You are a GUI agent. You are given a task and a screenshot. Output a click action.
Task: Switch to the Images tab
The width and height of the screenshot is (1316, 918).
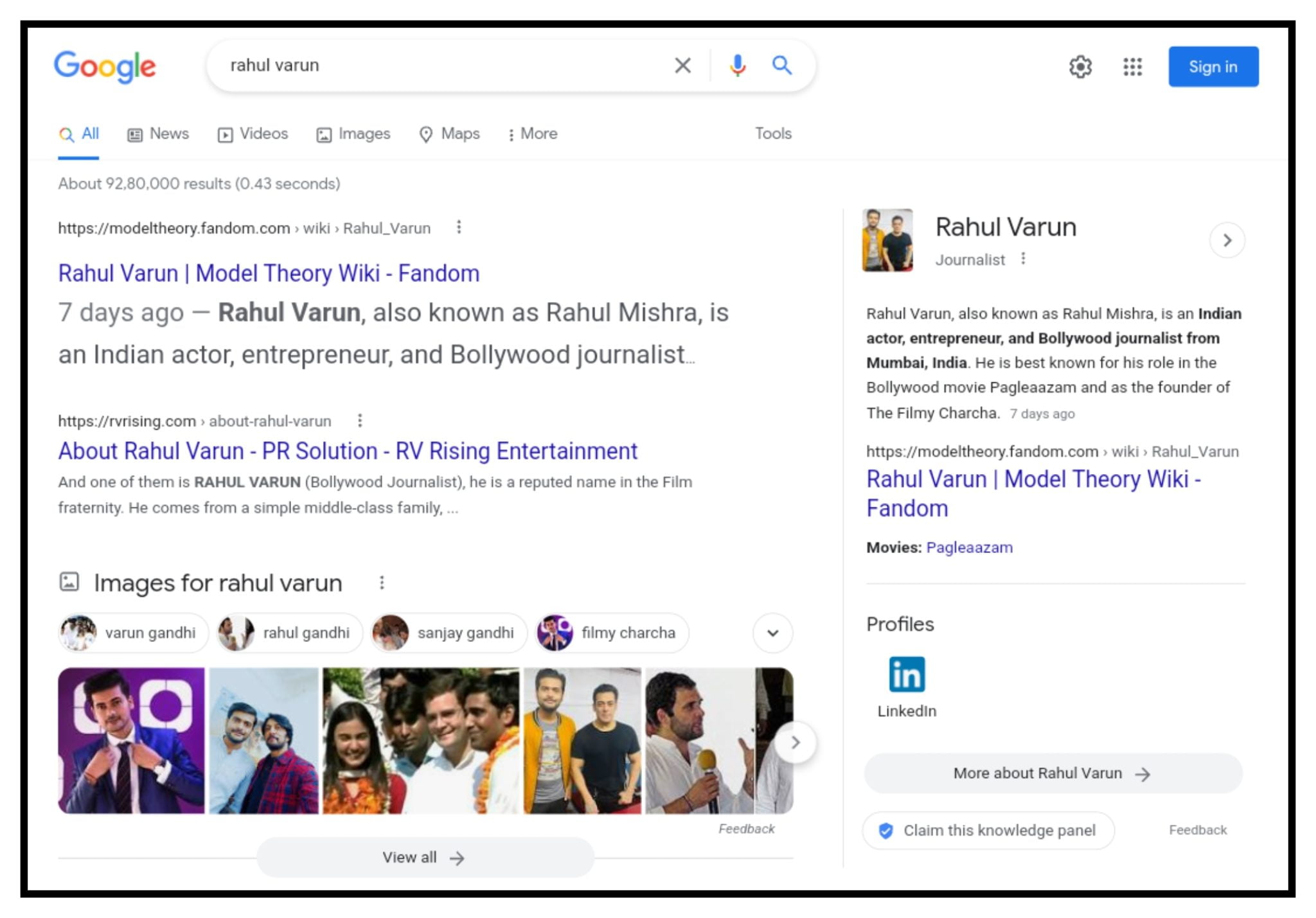pos(353,134)
